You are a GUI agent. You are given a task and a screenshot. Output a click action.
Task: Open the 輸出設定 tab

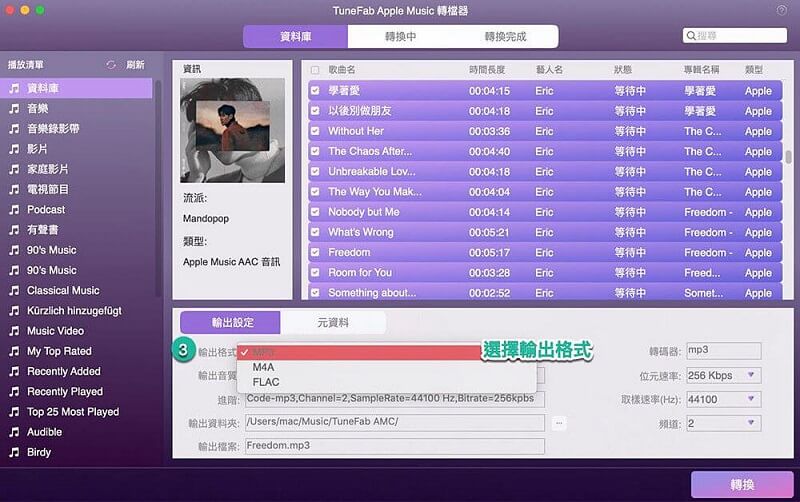click(231, 322)
